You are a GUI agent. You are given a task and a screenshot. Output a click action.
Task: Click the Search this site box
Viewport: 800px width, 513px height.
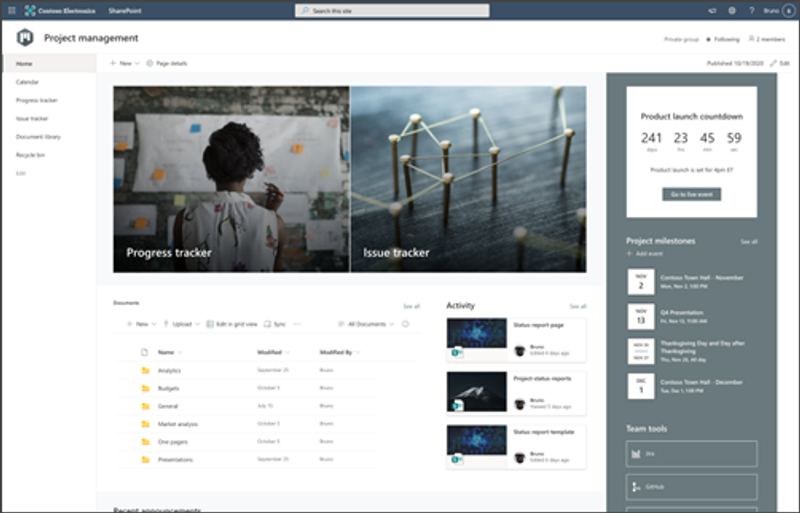click(392, 10)
